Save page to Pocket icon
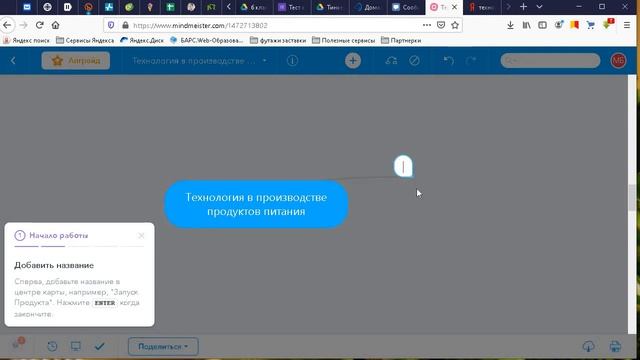Viewport: 640px width, 360px height. click(x=441, y=25)
